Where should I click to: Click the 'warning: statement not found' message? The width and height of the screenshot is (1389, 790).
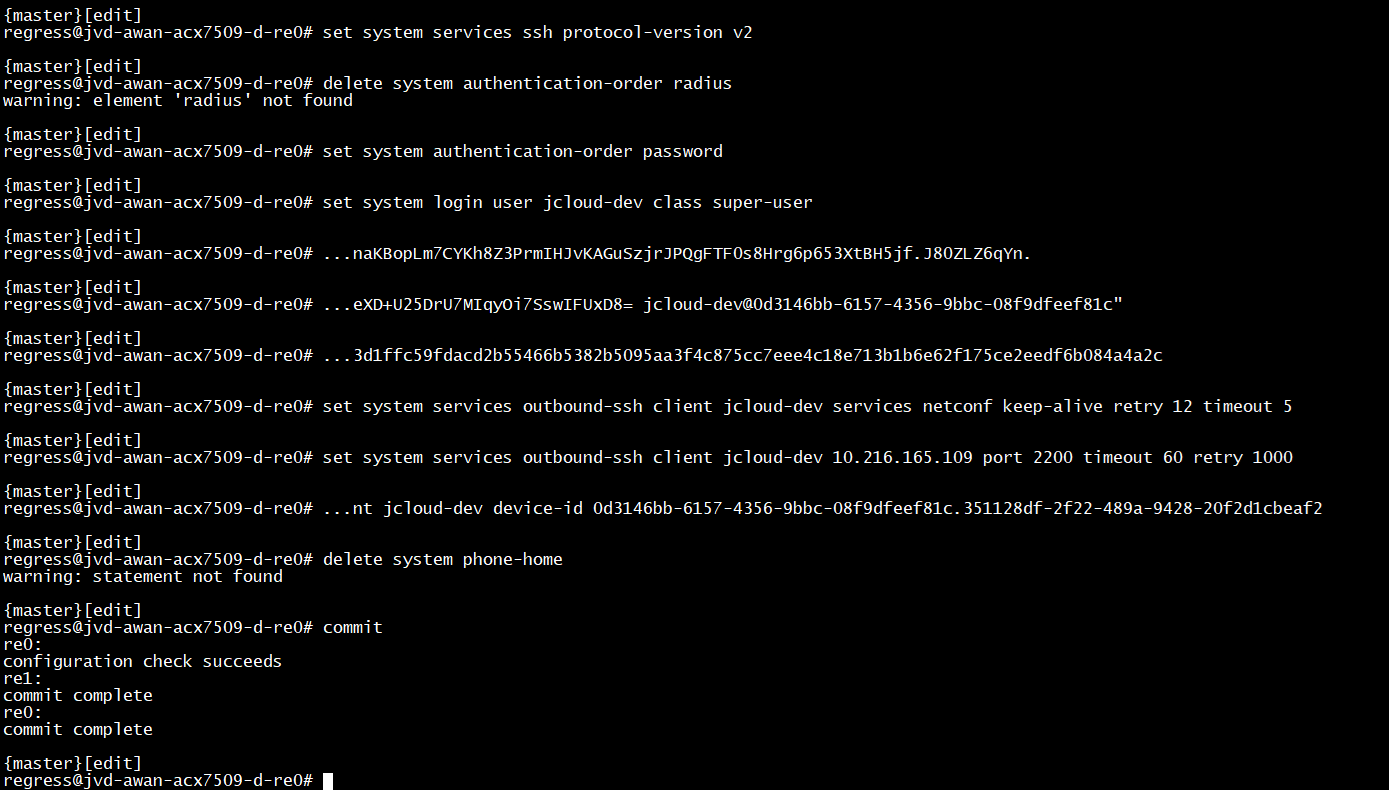pos(143,576)
